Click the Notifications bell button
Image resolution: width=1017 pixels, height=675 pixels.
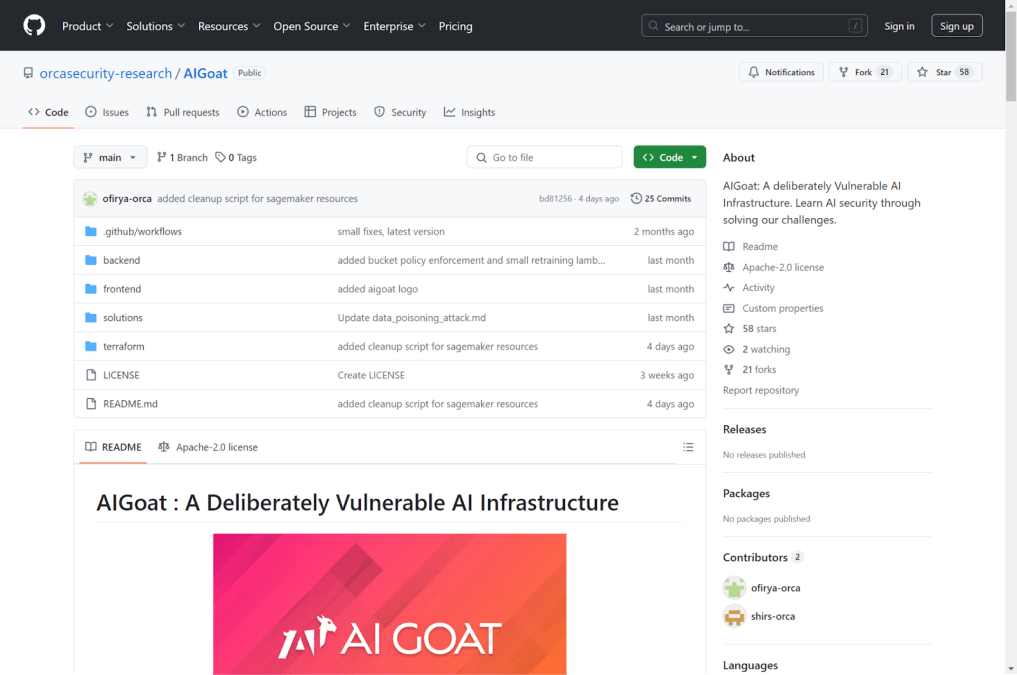point(781,72)
